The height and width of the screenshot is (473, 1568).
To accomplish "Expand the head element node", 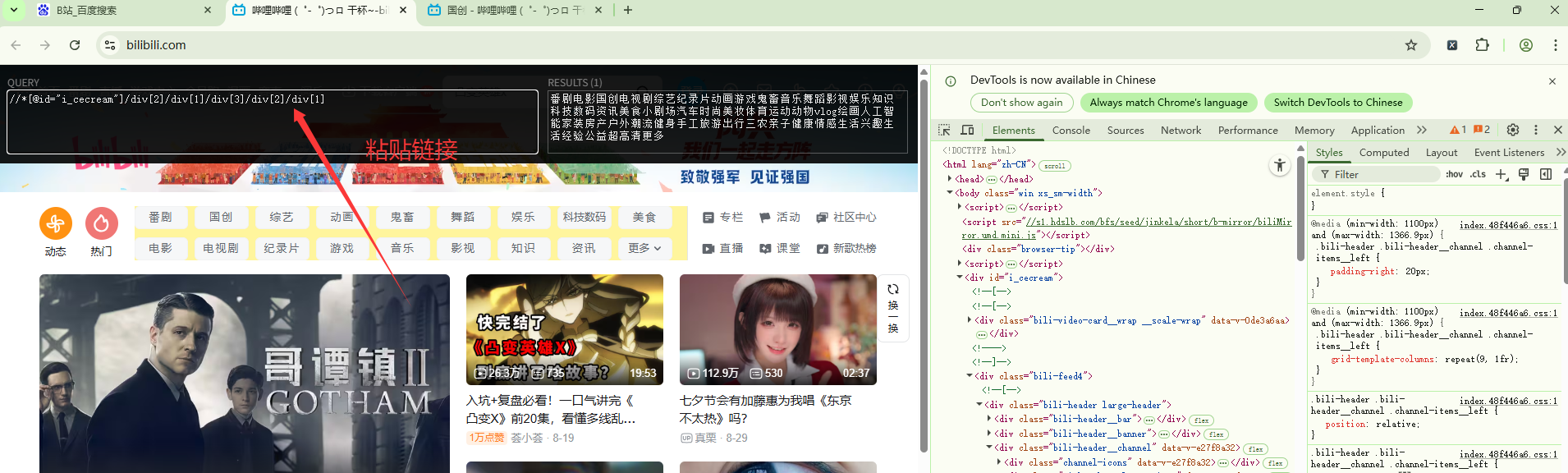I will coord(950,179).
